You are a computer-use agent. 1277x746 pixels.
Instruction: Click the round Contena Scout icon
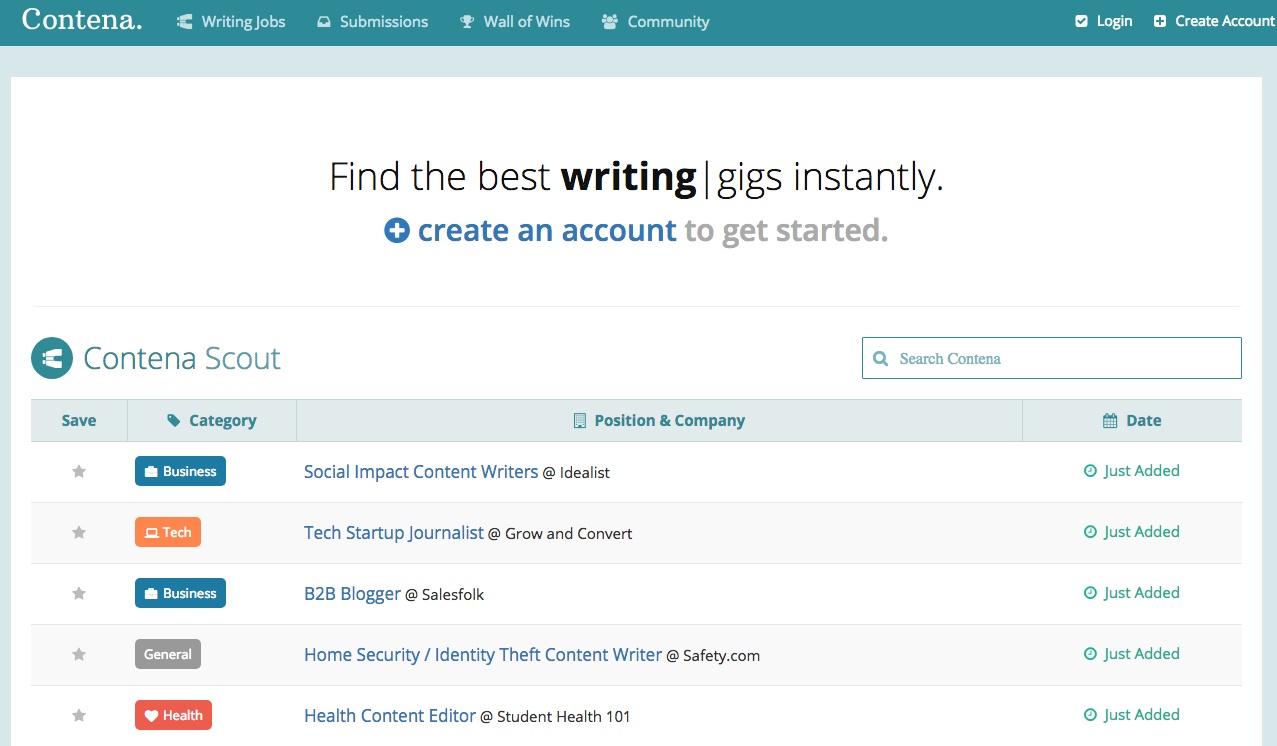pyautogui.click(x=52, y=358)
